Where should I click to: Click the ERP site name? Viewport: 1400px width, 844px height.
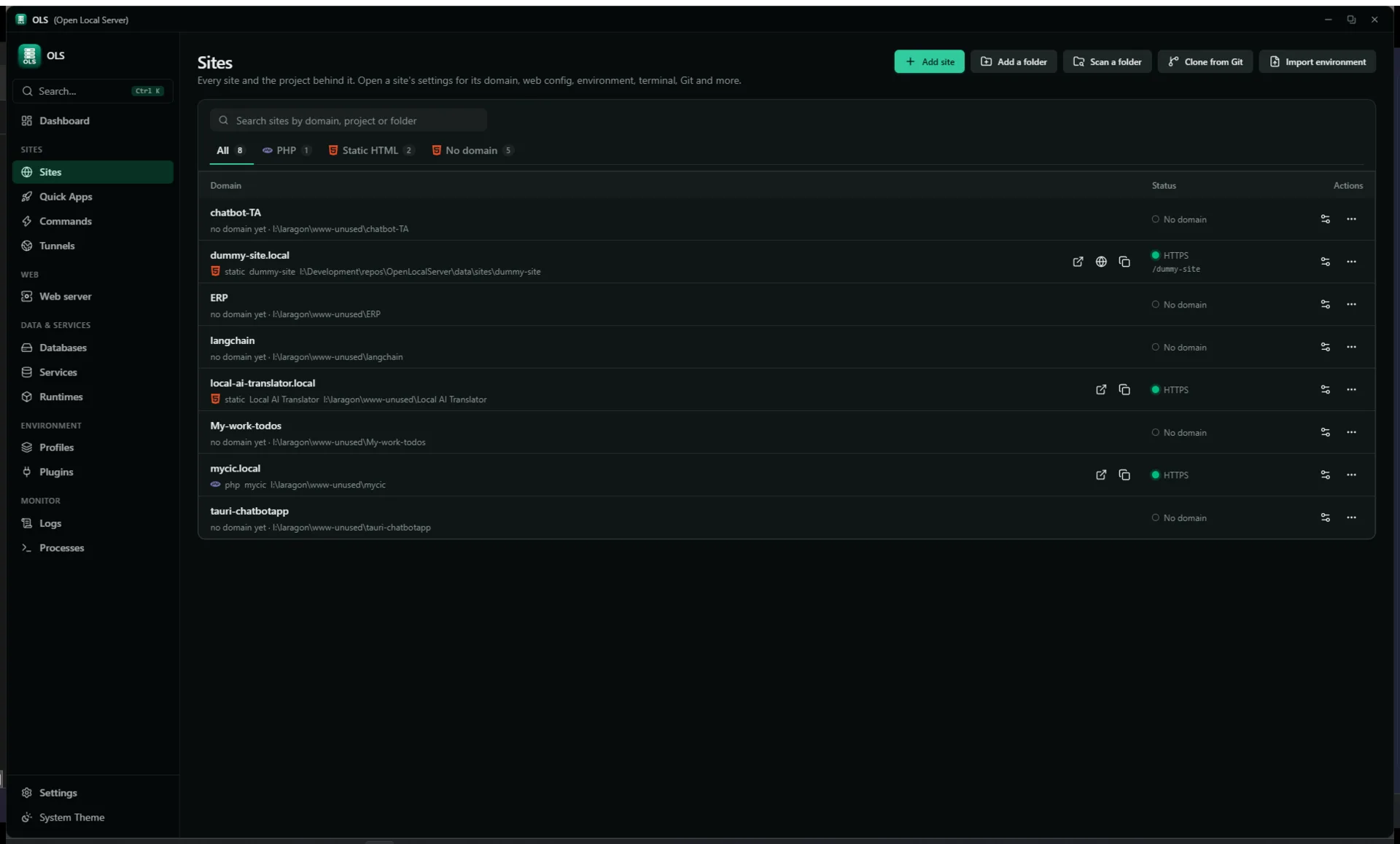(219, 298)
